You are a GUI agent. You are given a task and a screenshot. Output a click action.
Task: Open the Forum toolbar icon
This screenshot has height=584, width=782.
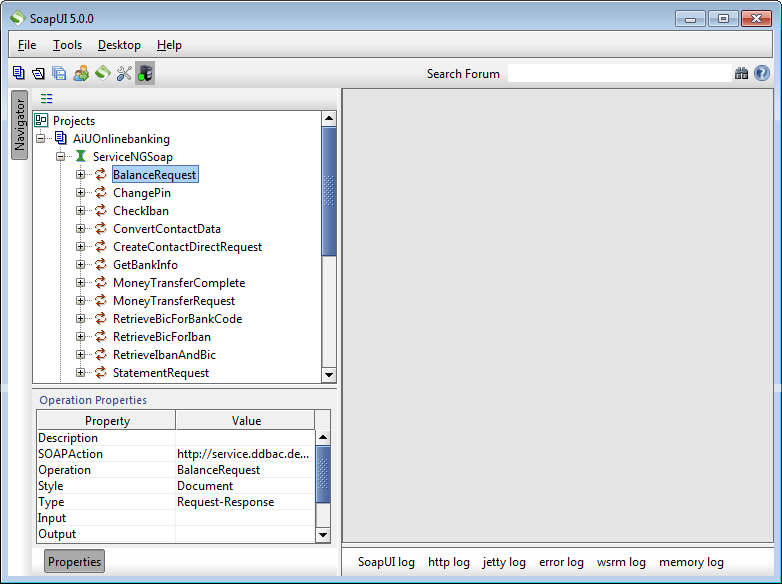81,73
